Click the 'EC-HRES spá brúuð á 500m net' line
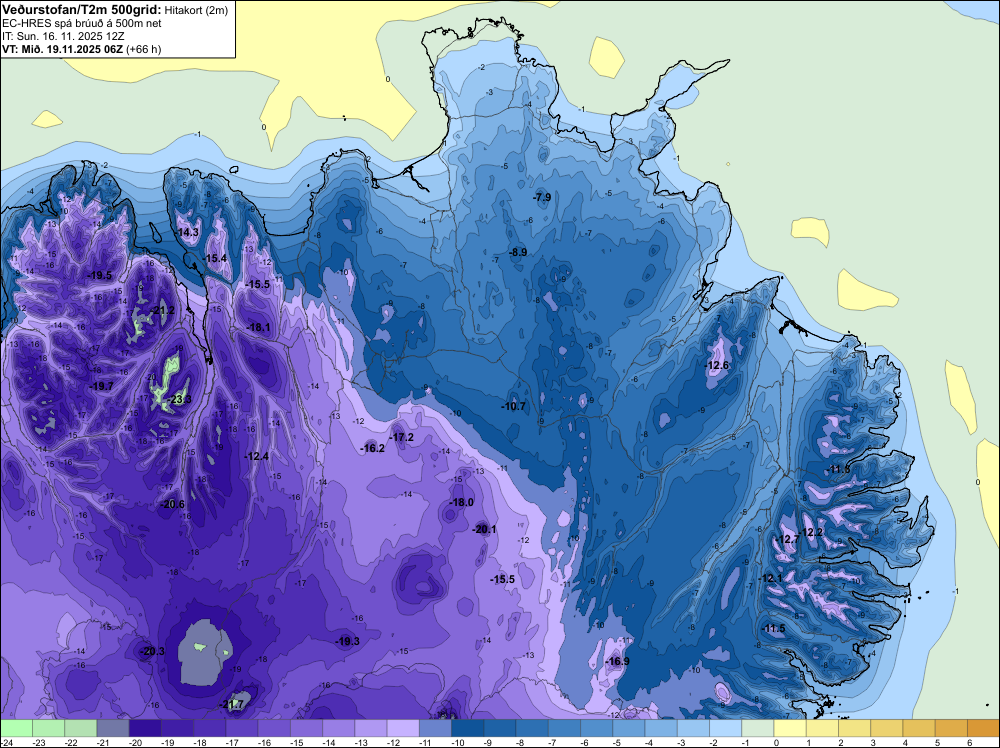This screenshot has width=1000, height=748. coord(82,23)
